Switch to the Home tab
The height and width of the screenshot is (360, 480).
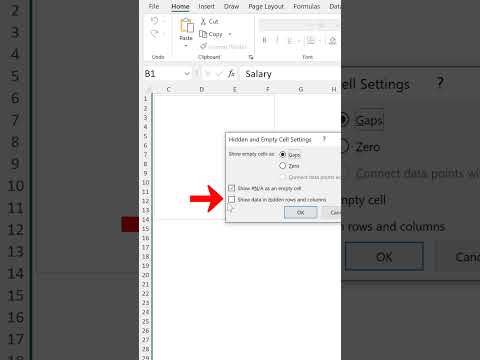(x=180, y=6)
